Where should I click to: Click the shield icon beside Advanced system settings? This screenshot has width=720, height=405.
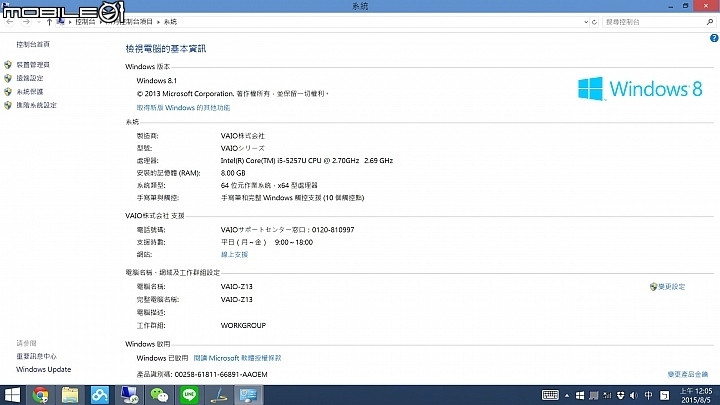tap(8, 105)
